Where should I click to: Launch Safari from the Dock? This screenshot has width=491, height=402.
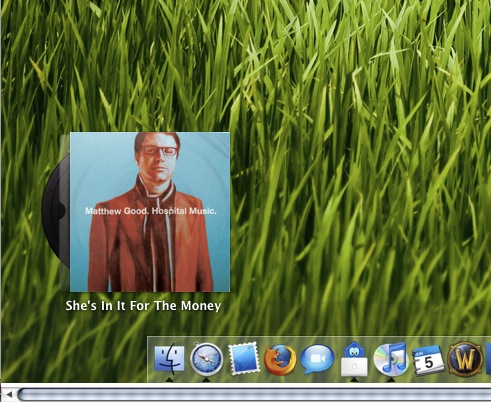206,359
